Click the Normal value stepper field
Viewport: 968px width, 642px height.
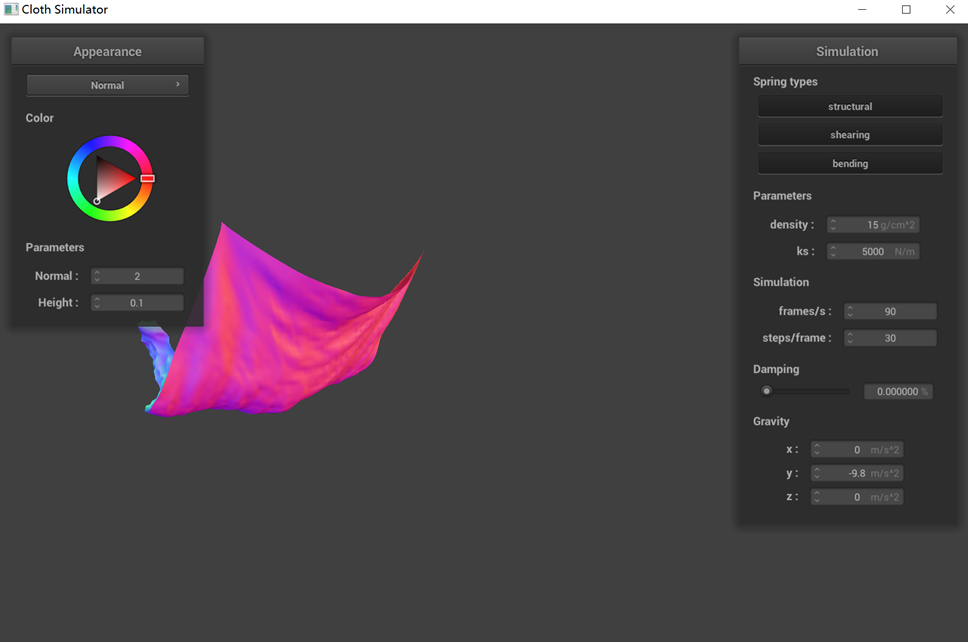[137, 276]
